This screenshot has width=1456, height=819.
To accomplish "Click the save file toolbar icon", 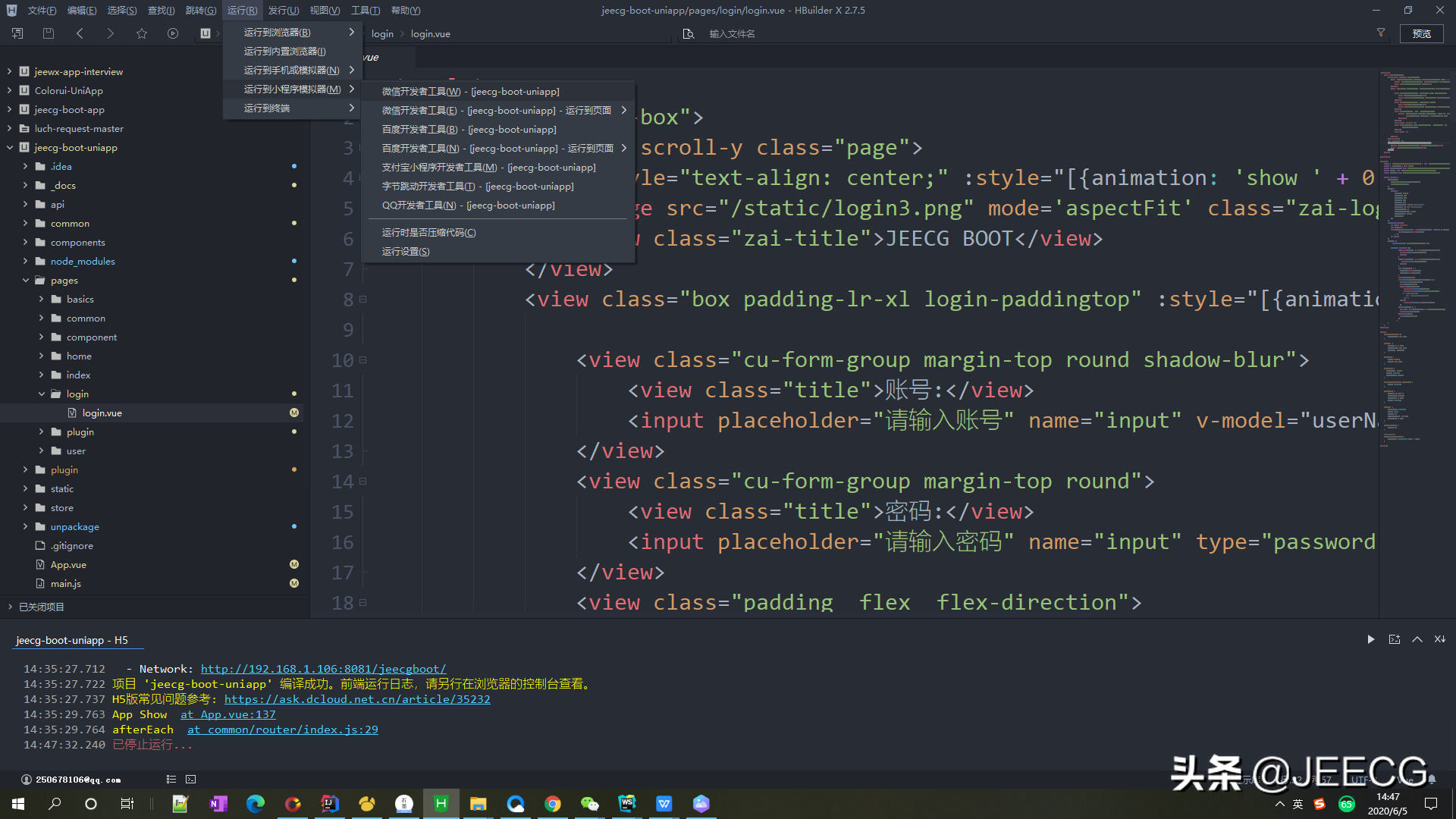I will (49, 33).
